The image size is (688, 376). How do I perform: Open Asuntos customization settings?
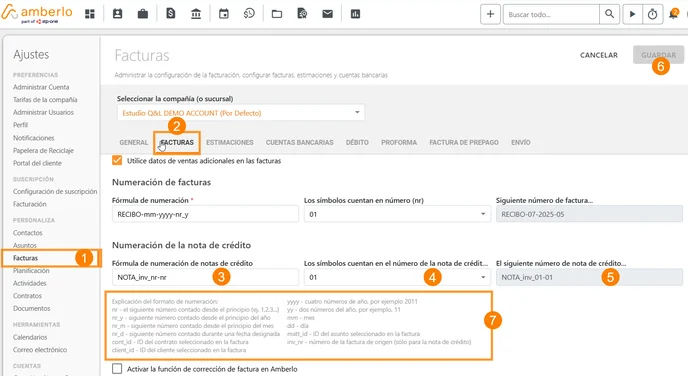[25, 245]
